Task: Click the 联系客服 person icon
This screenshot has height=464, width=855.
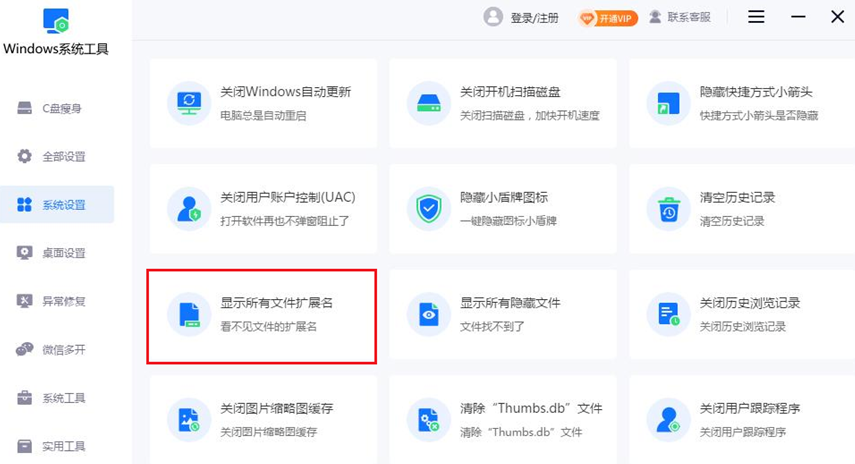Action: [655, 17]
